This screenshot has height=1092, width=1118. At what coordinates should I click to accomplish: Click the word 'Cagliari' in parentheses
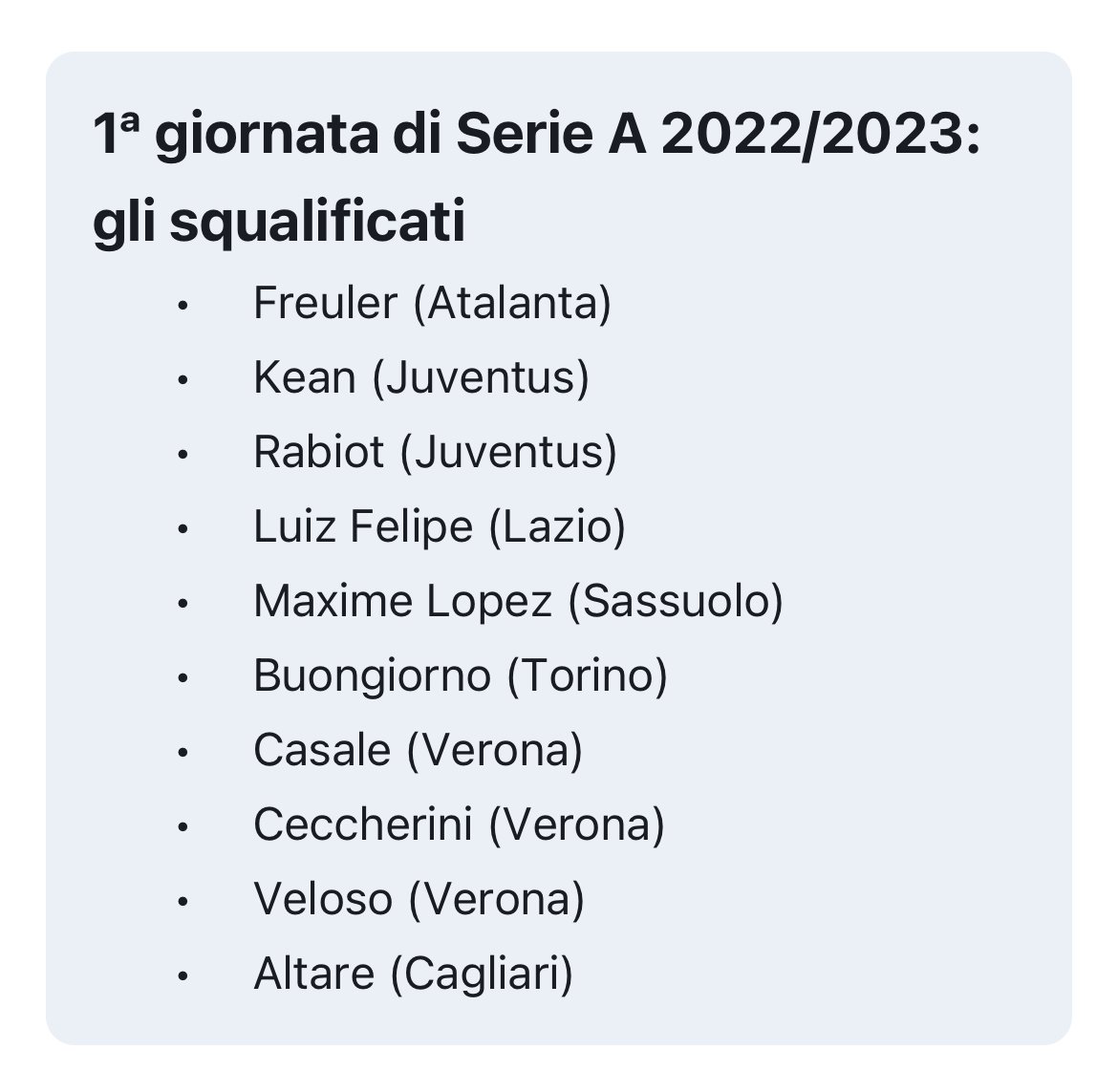coord(482,975)
